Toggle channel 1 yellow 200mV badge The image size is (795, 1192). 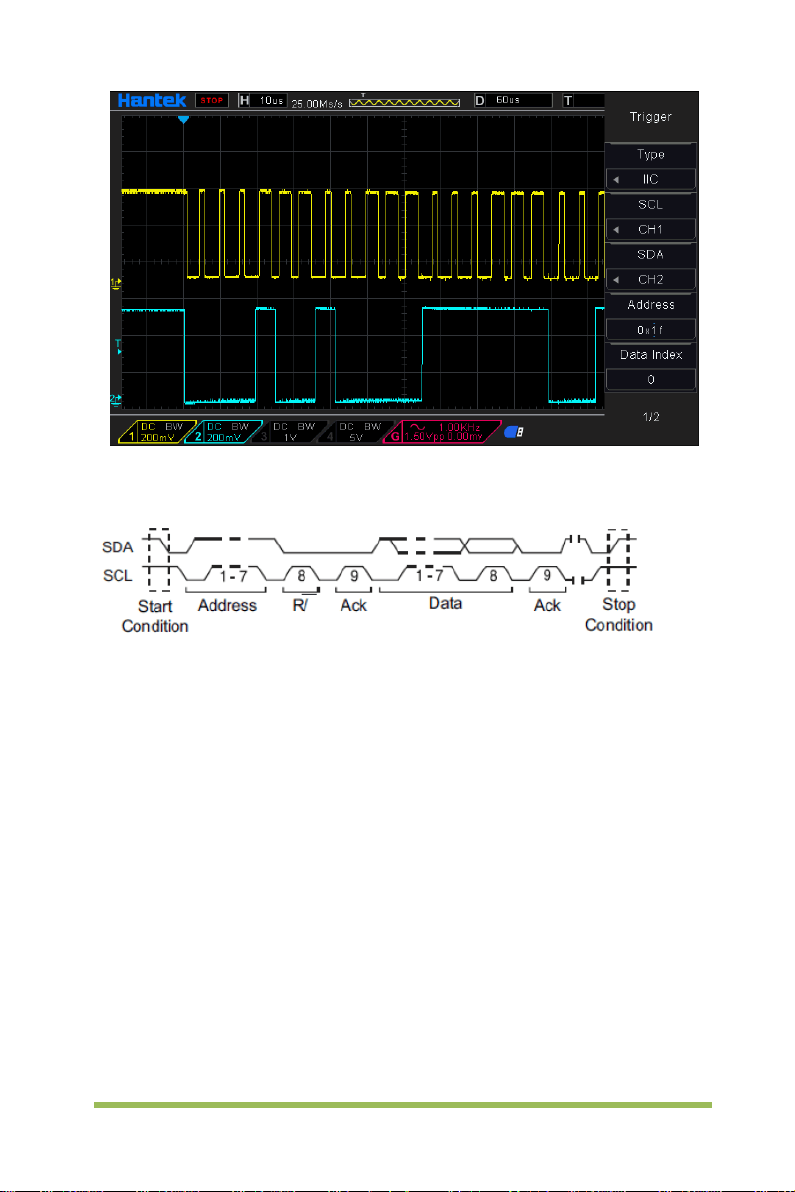coord(157,432)
